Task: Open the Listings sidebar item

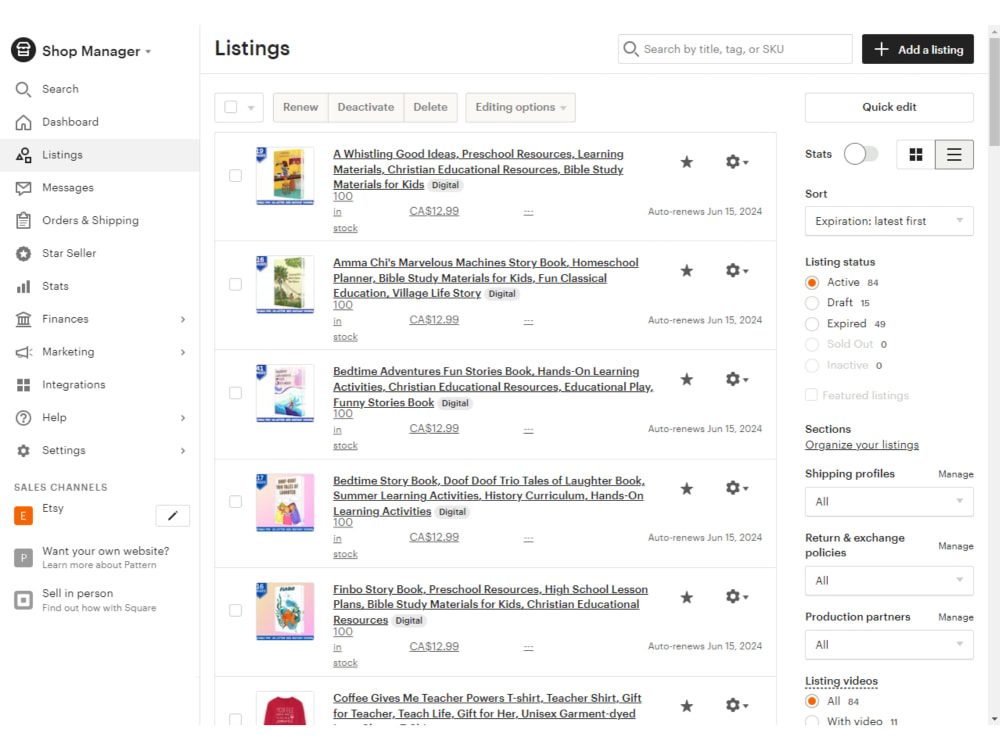Action: click(x=99, y=155)
